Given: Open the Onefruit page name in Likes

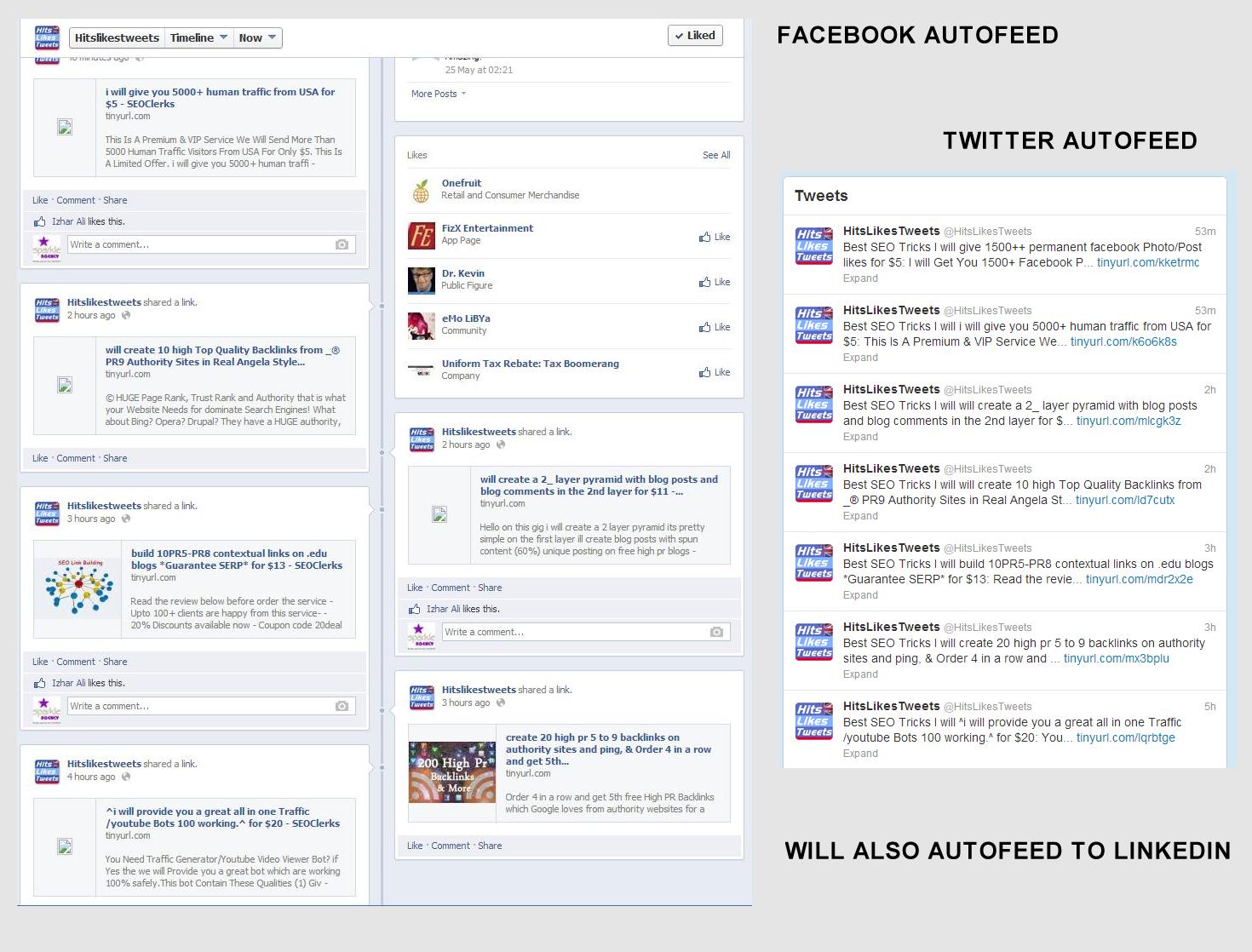Looking at the screenshot, I should click(x=462, y=183).
